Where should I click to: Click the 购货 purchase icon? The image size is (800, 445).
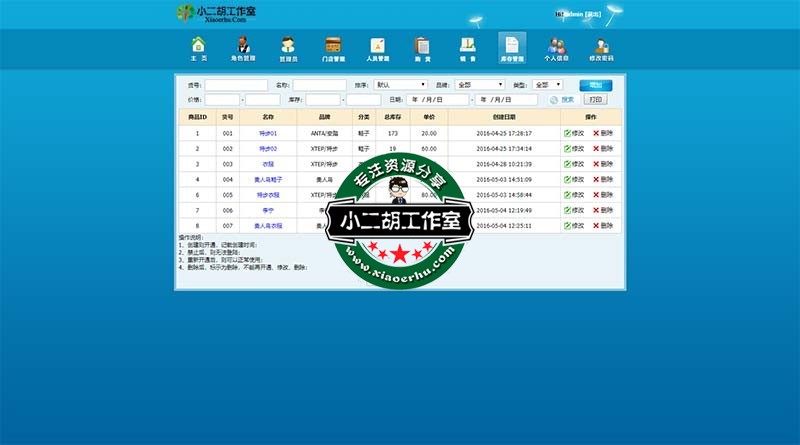pos(422,47)
